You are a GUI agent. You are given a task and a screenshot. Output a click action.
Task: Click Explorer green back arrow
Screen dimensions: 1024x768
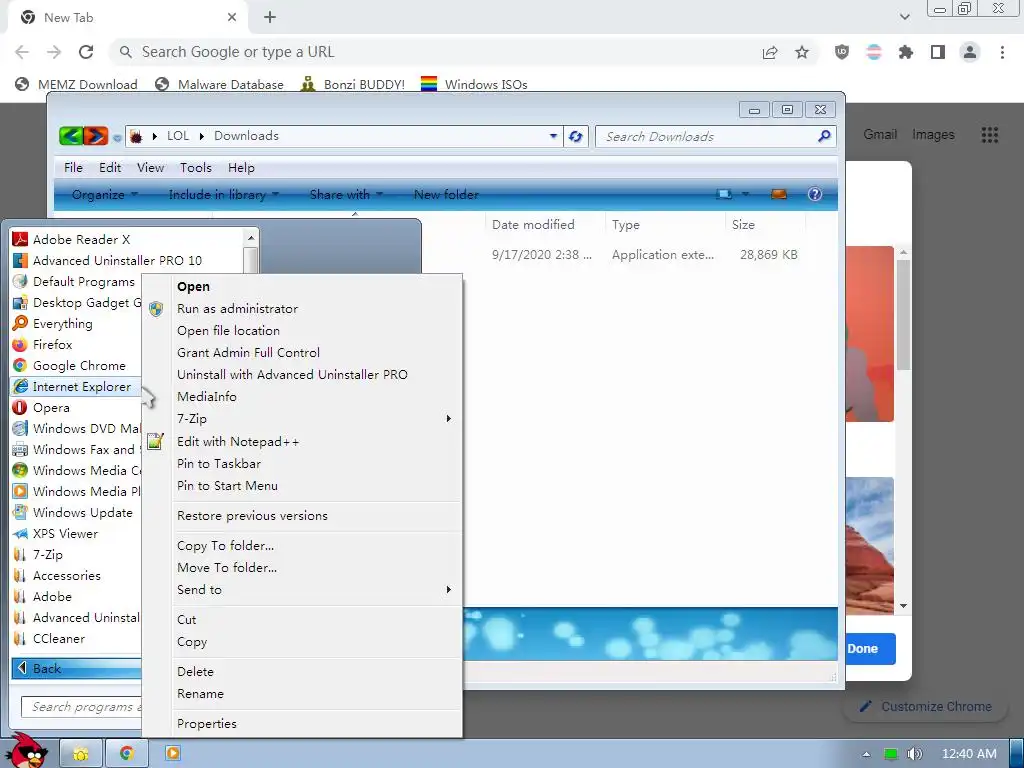point(71,136)
